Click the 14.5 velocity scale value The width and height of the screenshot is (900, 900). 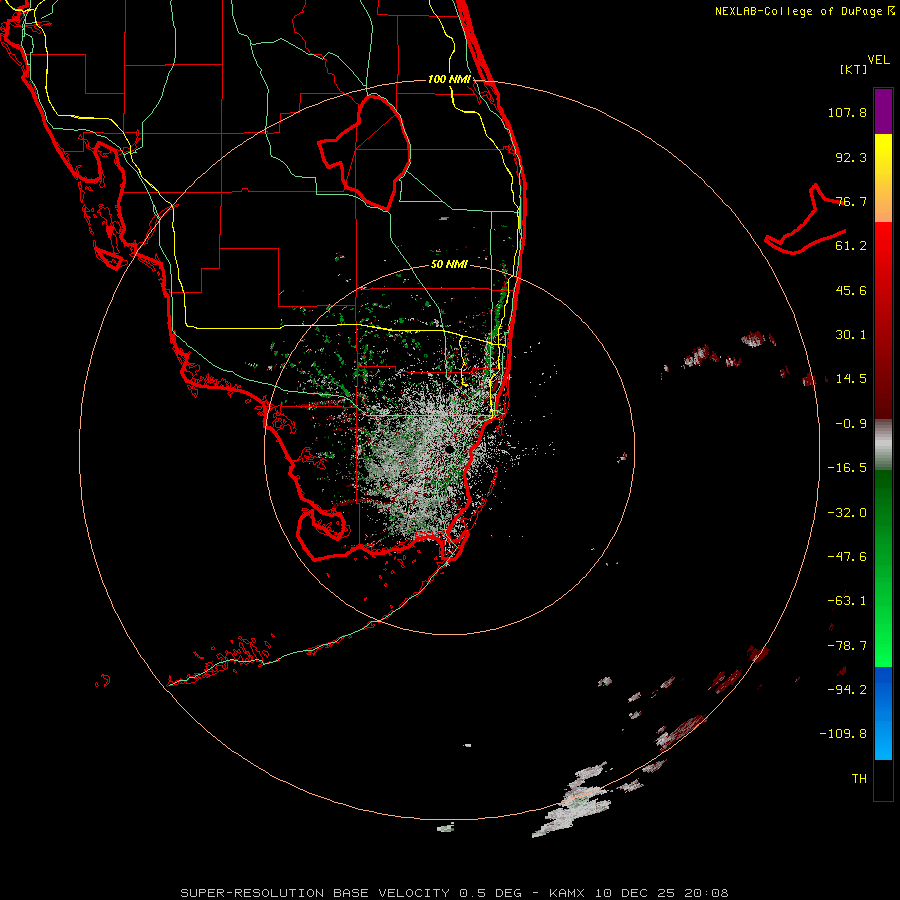pos(851,379)
